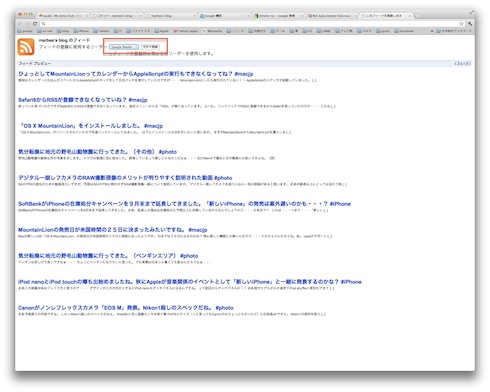Click the orange RSS feed icon
Screen dimensions: 490x392
pos(26,47)
